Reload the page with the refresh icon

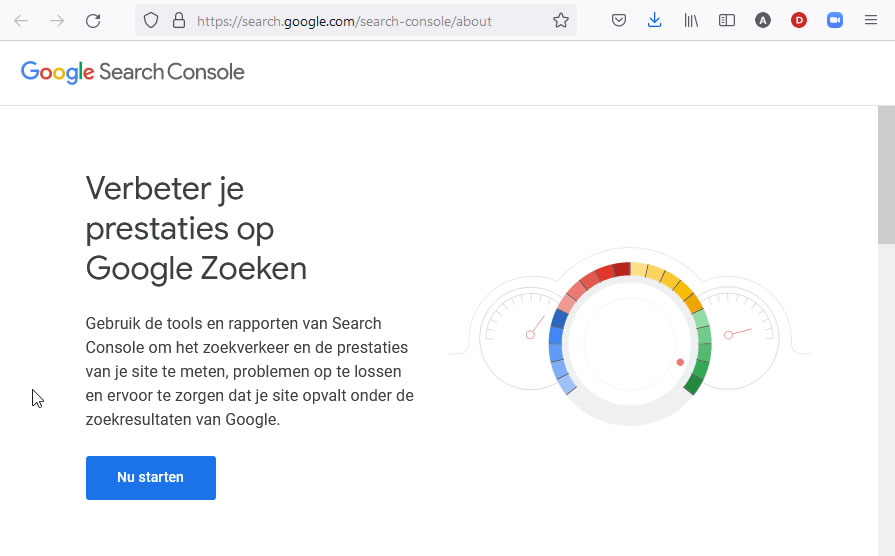pos(93,21)
